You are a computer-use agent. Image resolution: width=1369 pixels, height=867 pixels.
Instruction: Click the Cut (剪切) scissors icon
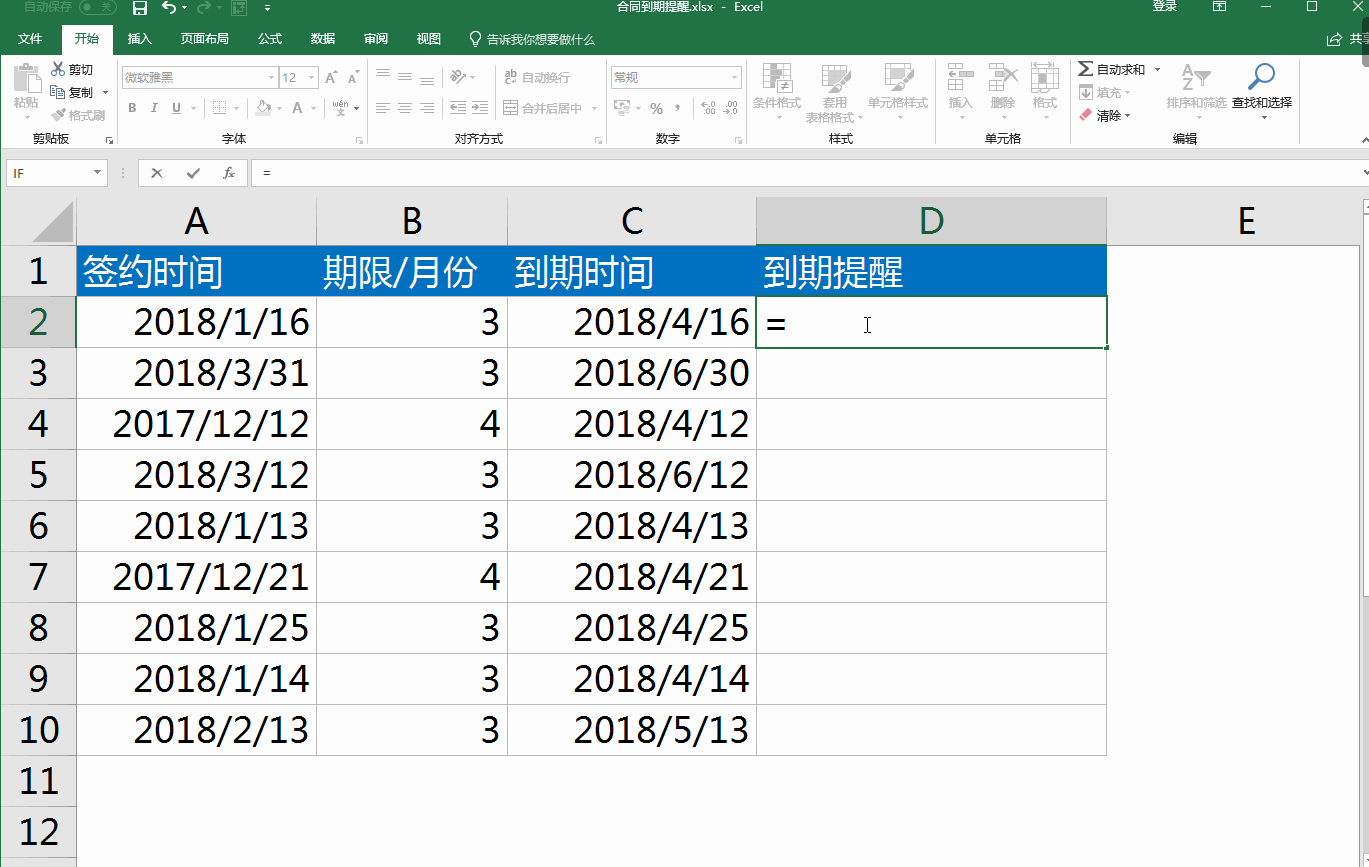(58, 69)
